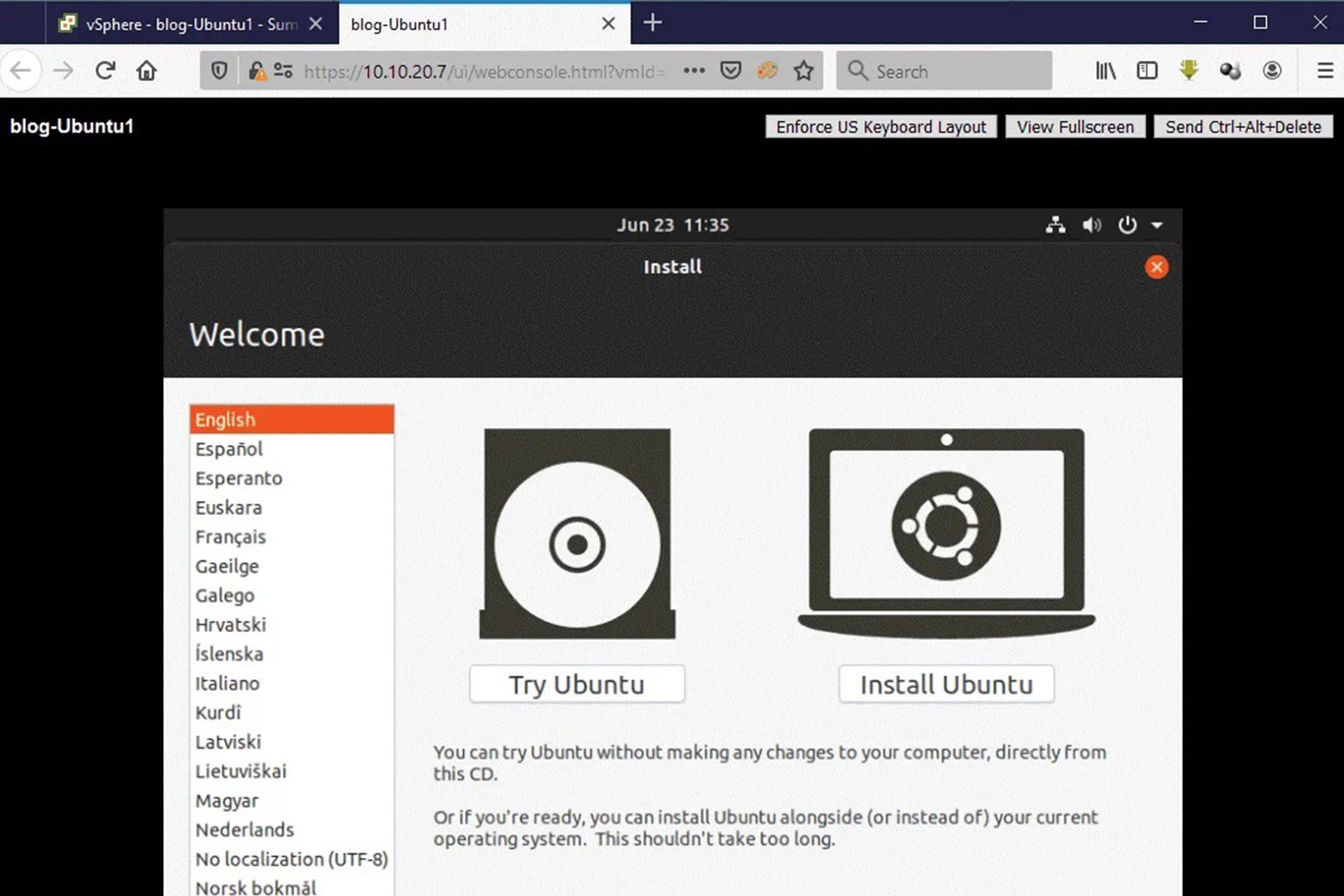This screenshot has height=896, width=1344.
Task: Click the Try Ubuntu button
Action: point(577,684)
